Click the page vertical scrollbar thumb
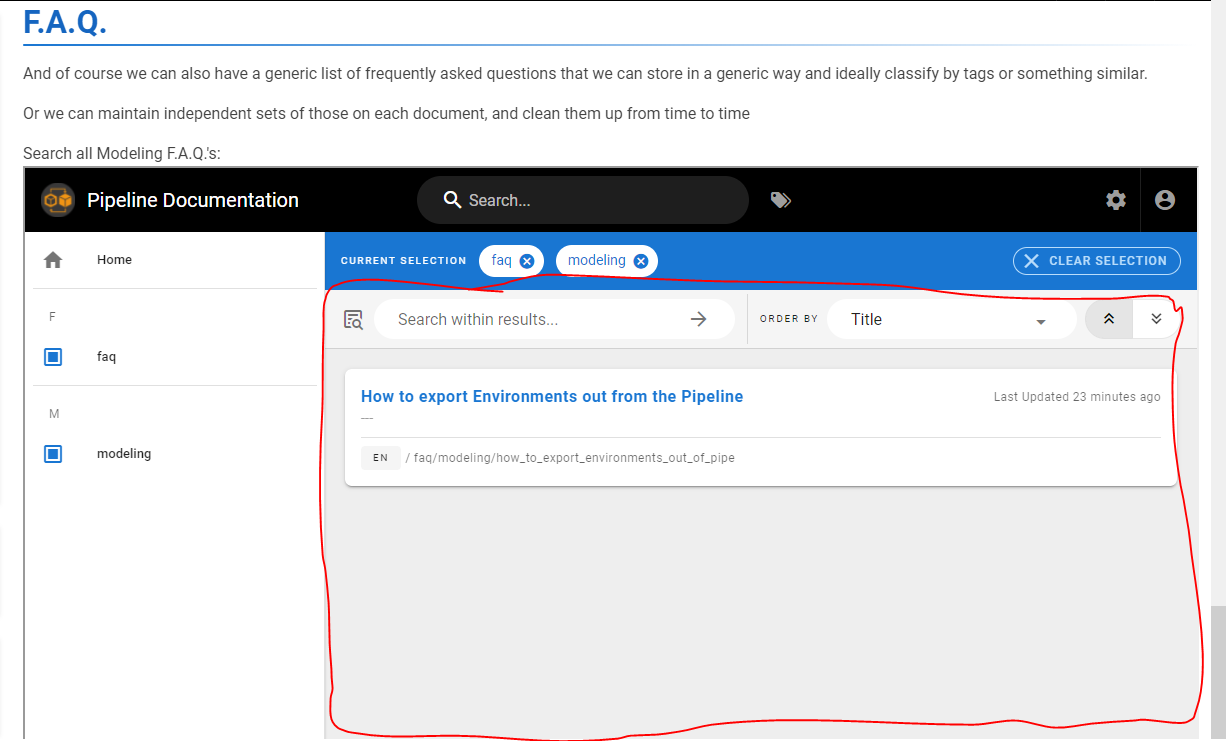Screen dimensions: 1226x741 [1218, 672]
